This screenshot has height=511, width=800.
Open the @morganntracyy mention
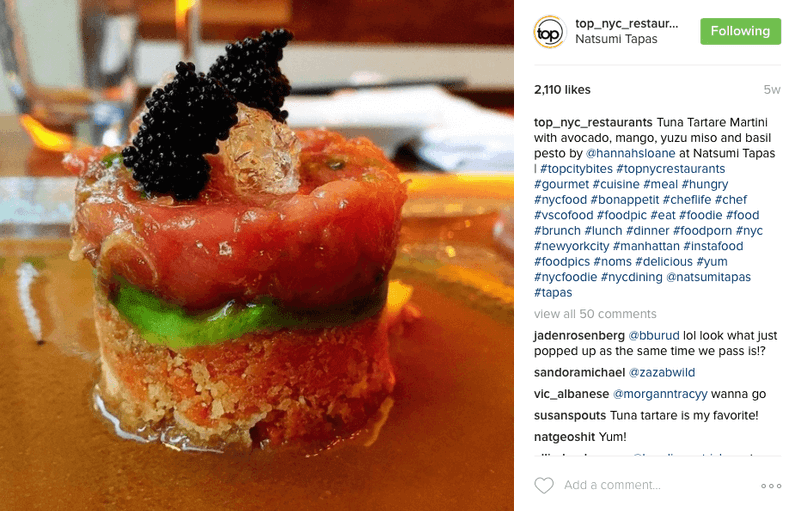click(660, 394)
